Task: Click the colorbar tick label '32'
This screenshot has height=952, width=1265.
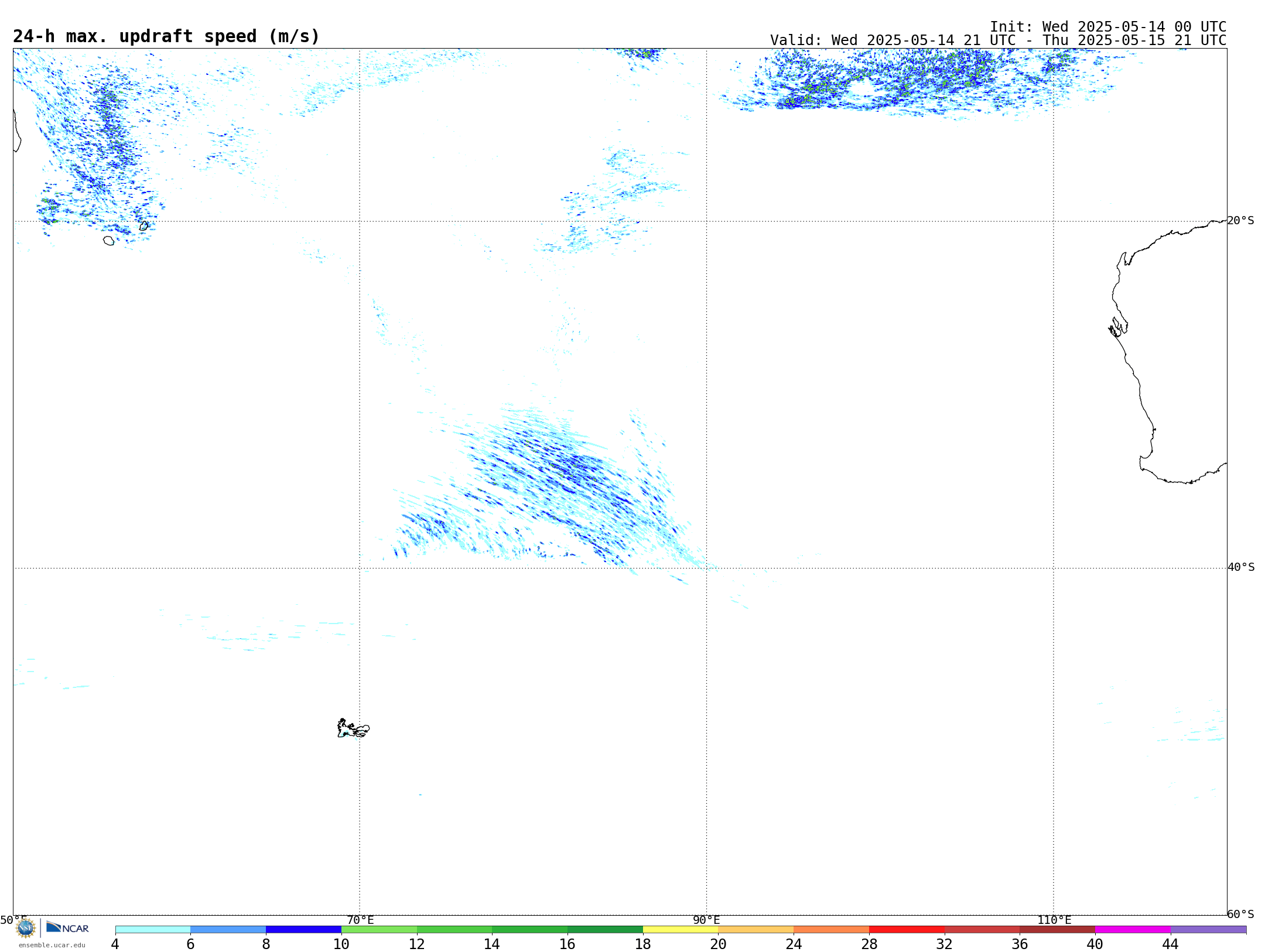Action: [945, 944]
